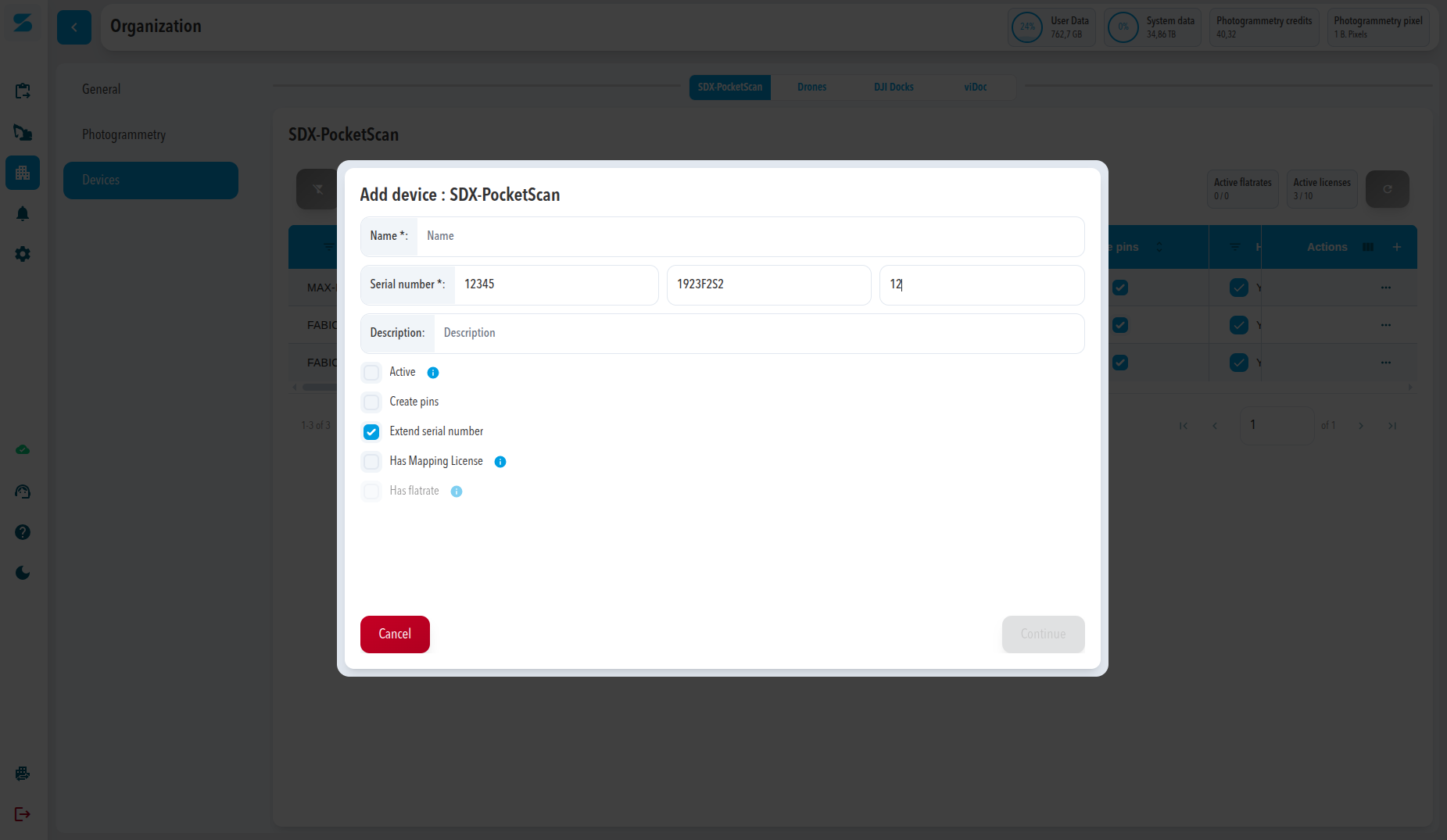Enable the Has Mapping License checkbox

[x=371, y=462]
